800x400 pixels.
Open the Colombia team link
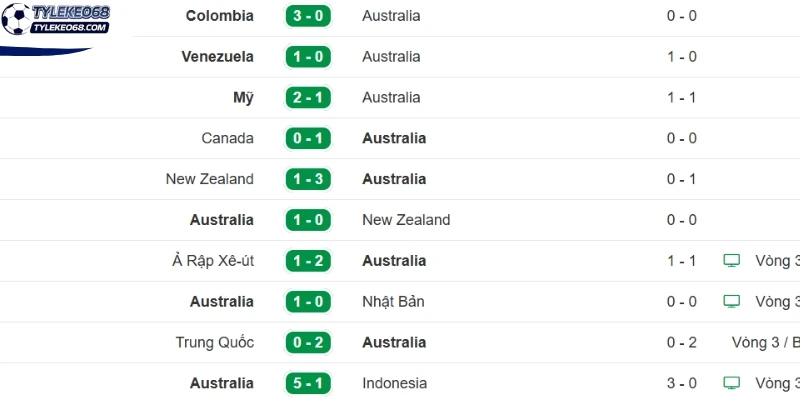click(219, 16)
